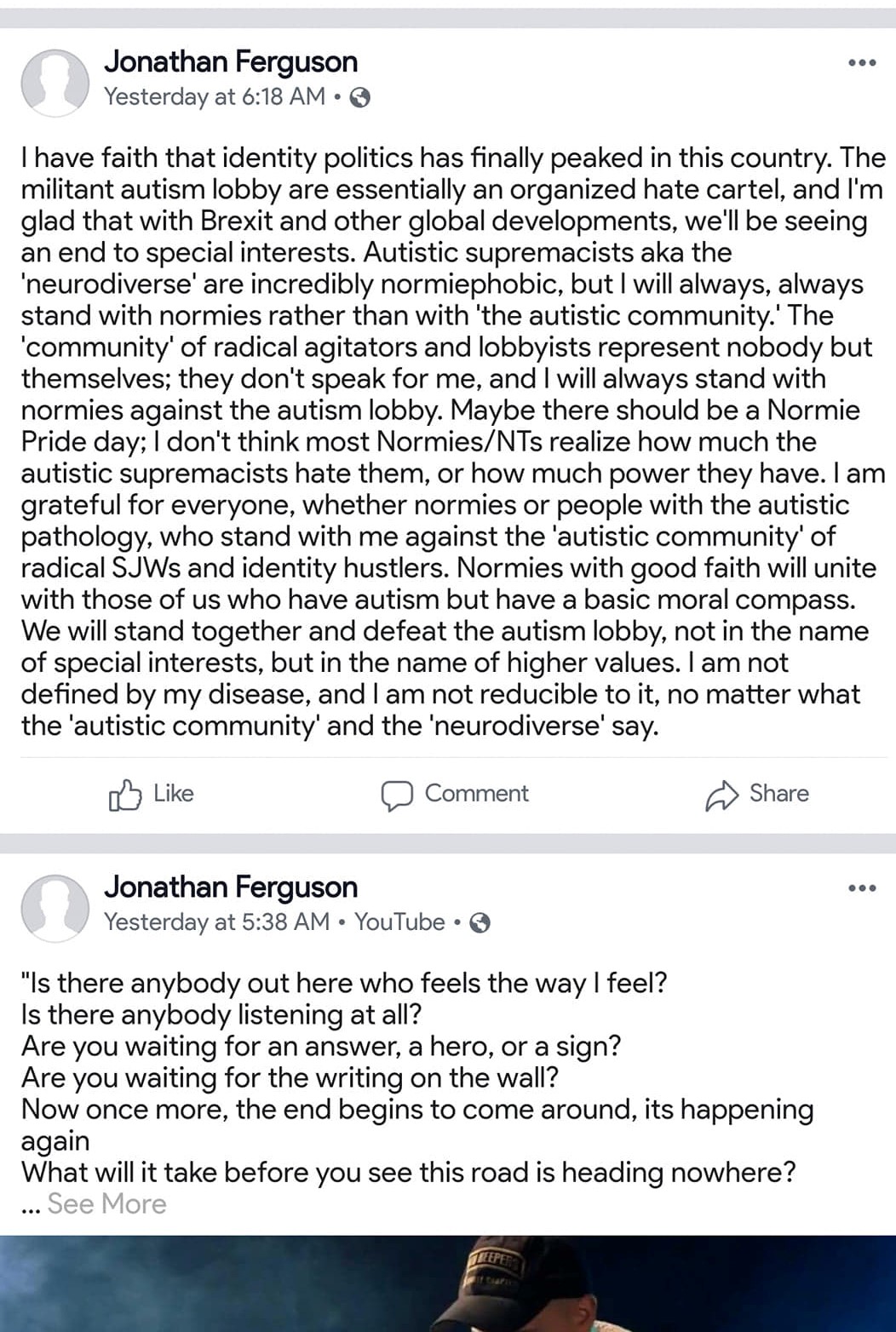Open Jonathan Ferguson's name on the 5:38 AM post
The height and width of the screenshot is (1332, 896).
(231, 887)
